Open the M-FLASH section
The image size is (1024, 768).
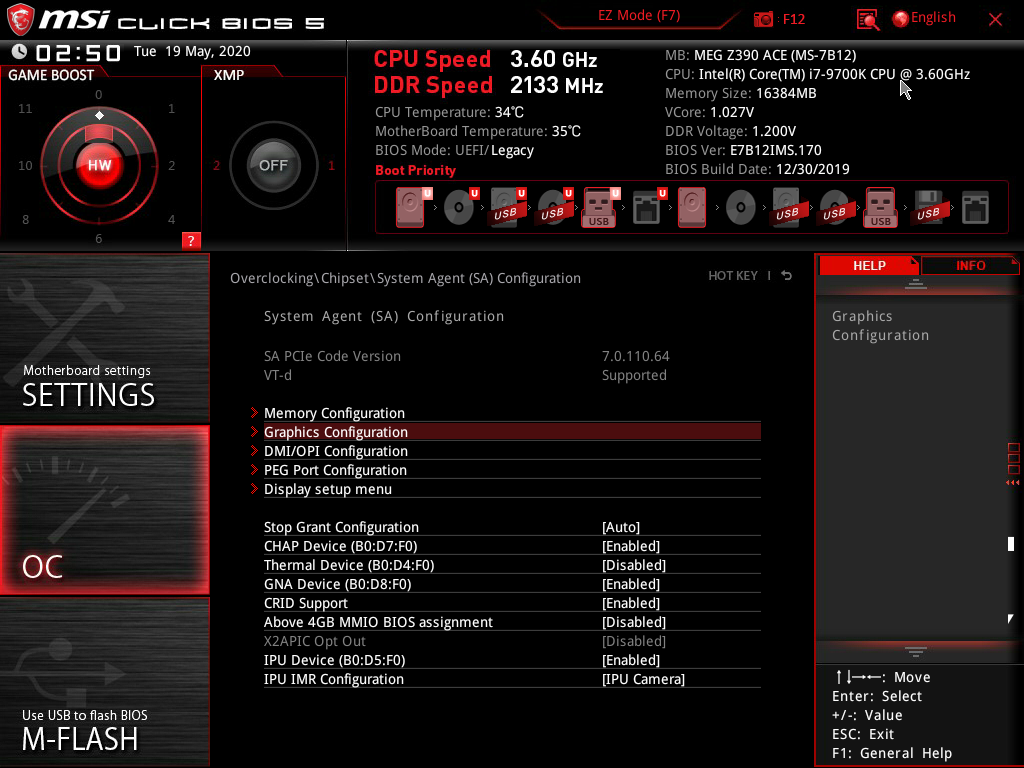click(x=104, y=682)
